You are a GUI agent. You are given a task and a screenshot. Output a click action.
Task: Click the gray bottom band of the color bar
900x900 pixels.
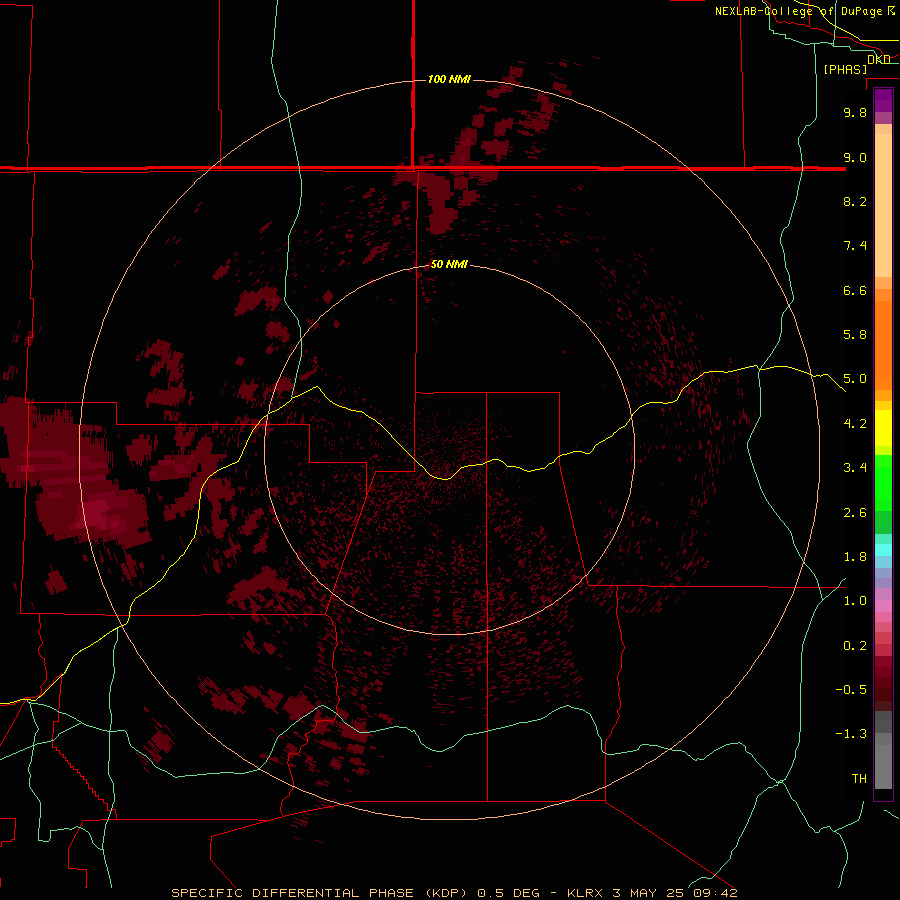883,768
